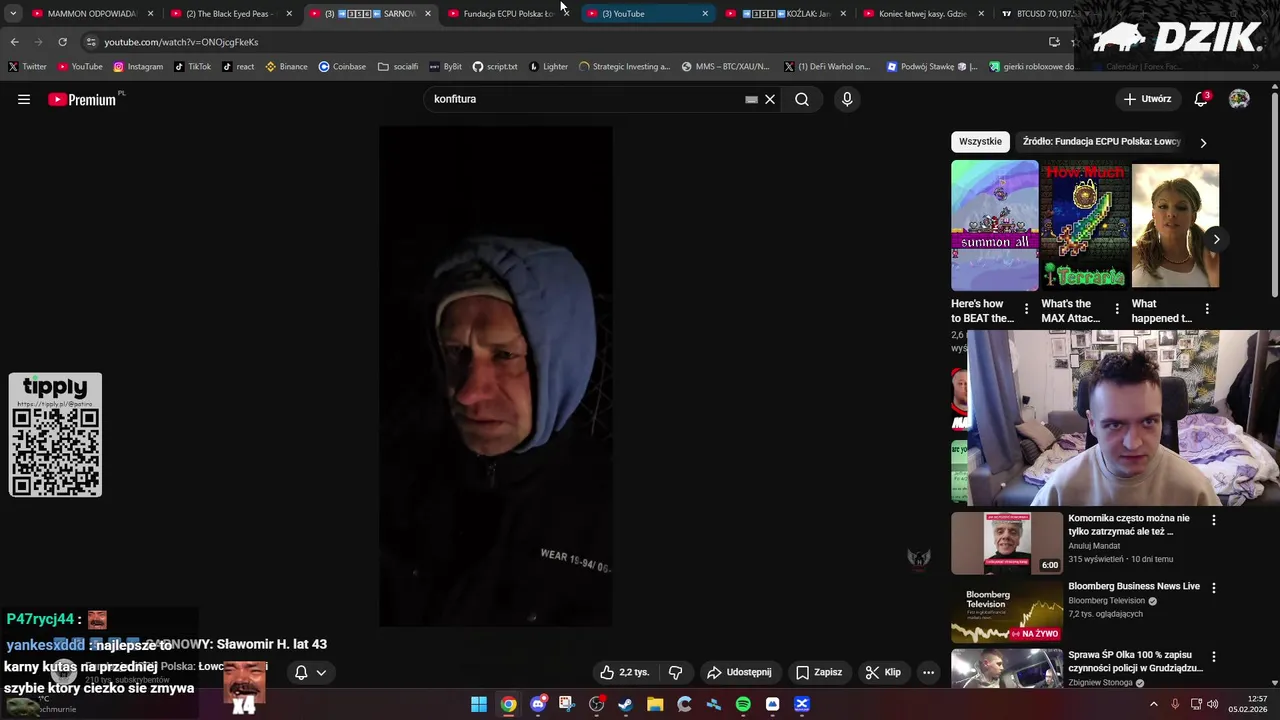Screen dimensions: 1280x720
Task: Open Spotify from the taskbar
Action: coord(743,704)
